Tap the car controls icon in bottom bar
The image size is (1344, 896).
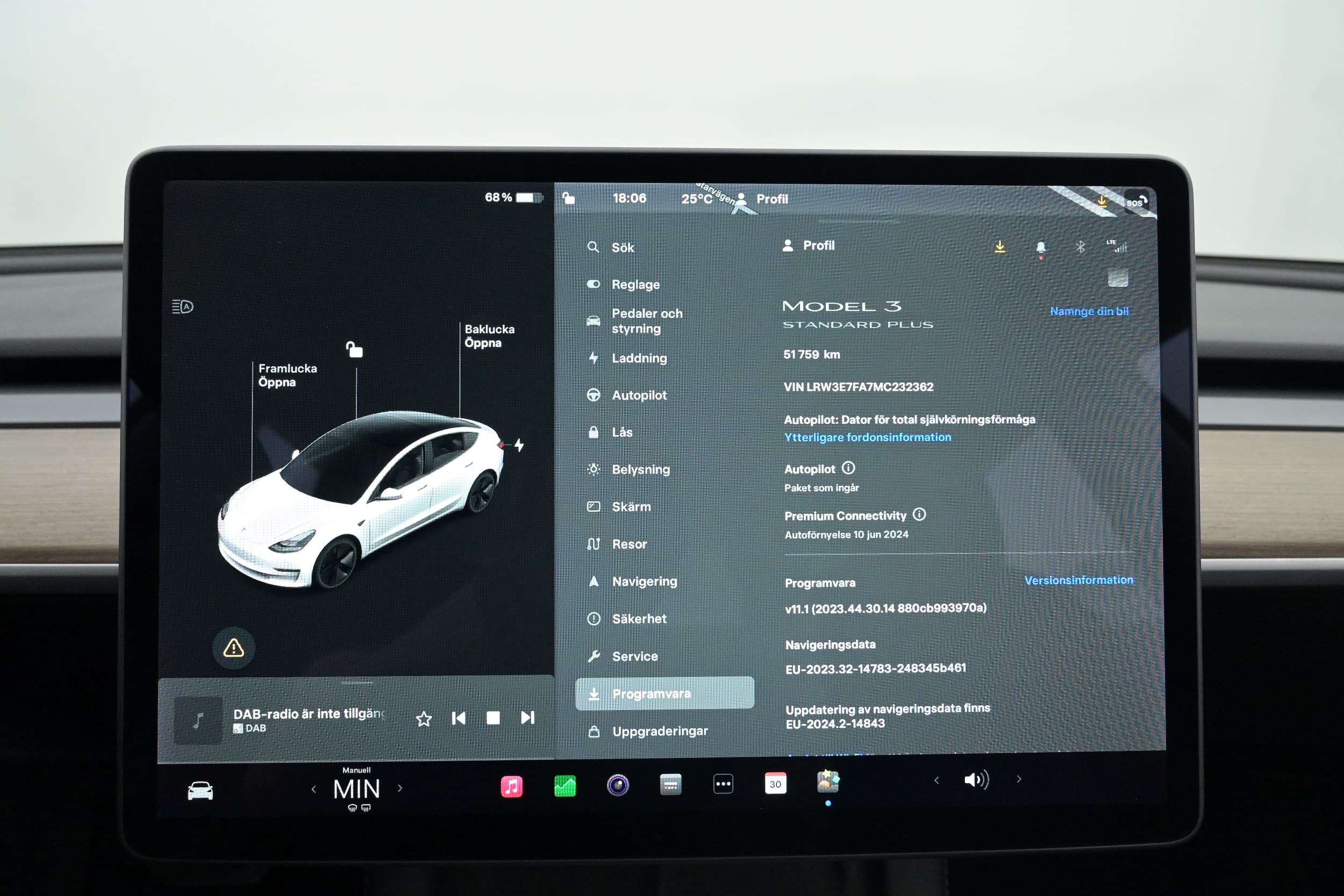(x=200, y=791)
